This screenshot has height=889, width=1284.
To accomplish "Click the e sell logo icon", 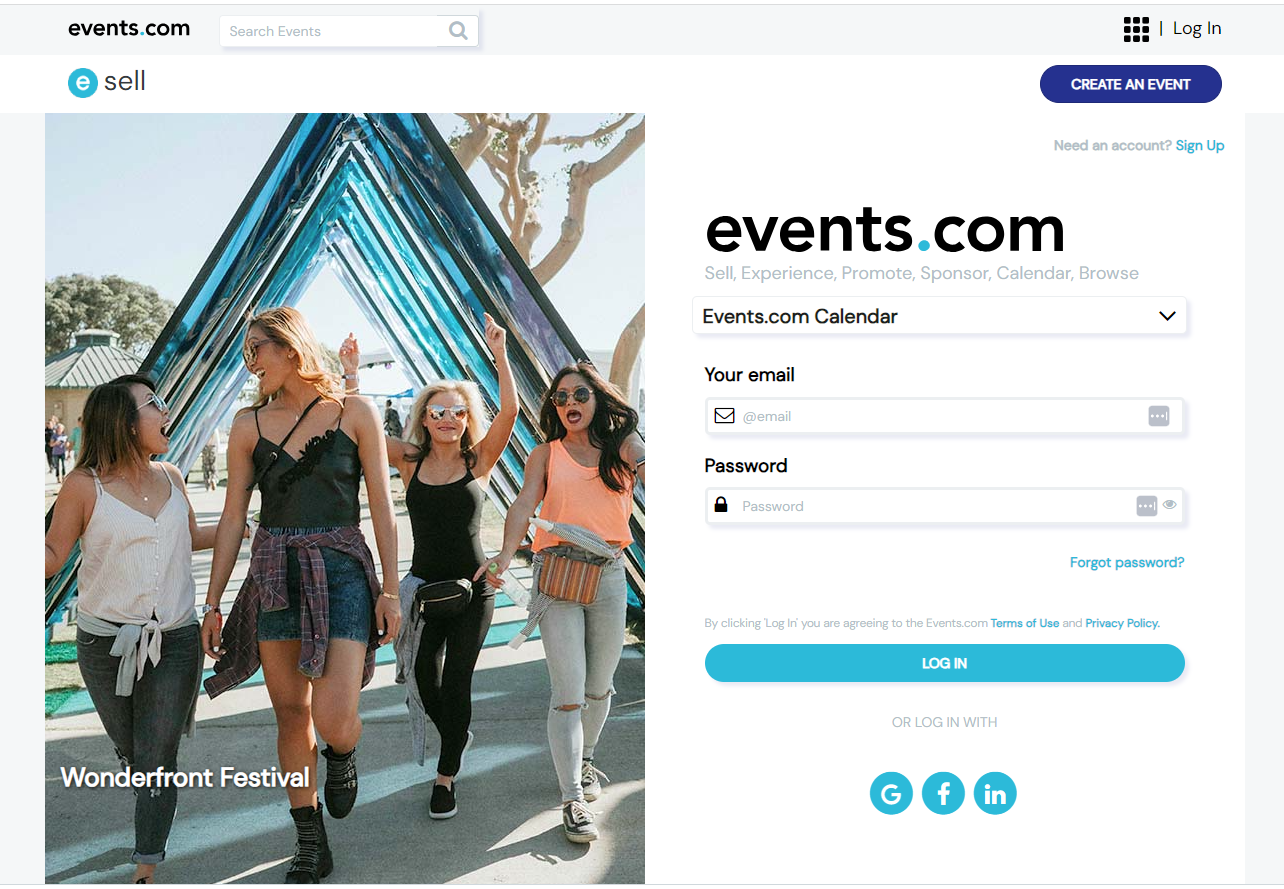I will pyautogui.click(x=82, y=82).
